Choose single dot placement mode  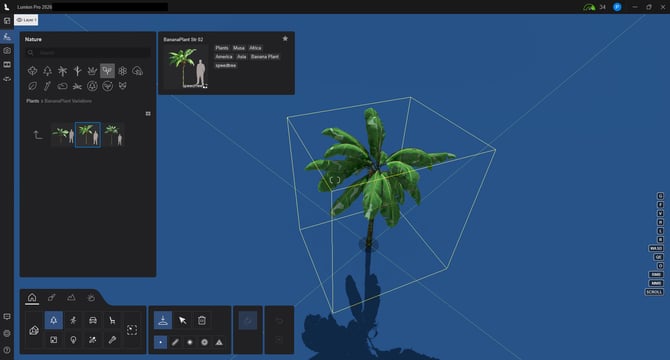click(x=160, y=342)
